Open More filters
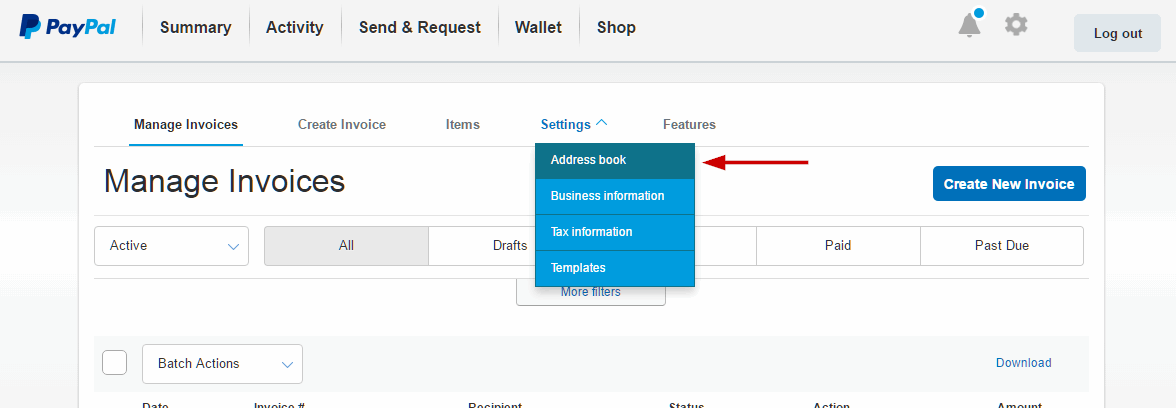 [591, 292]
